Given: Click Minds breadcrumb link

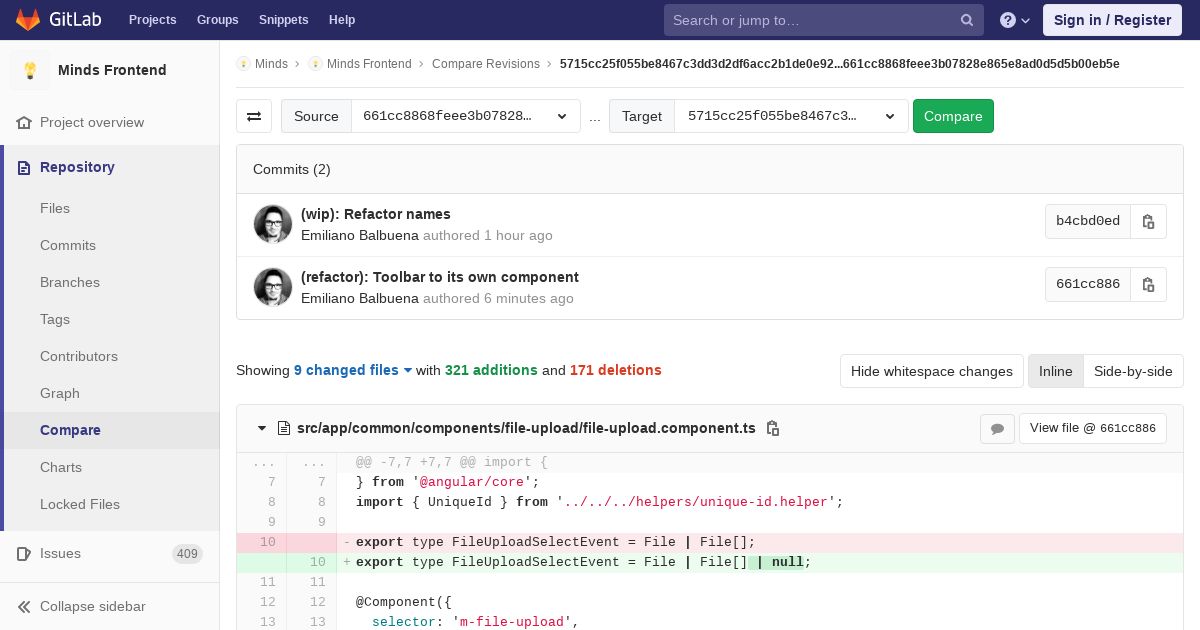Looking at the screenshot, I should pos(271,64).
